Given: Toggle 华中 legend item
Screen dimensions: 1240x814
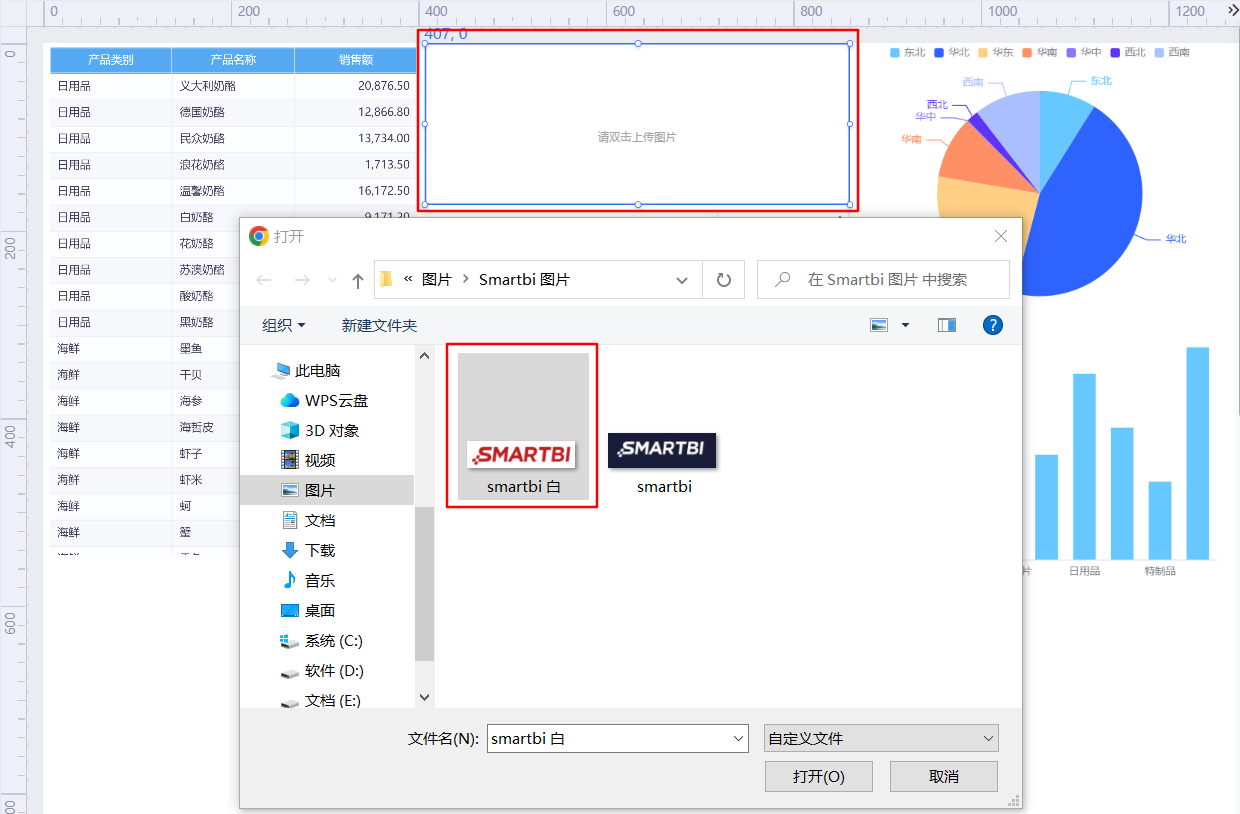Looking at the screenshot, I should coord(1083,52).
